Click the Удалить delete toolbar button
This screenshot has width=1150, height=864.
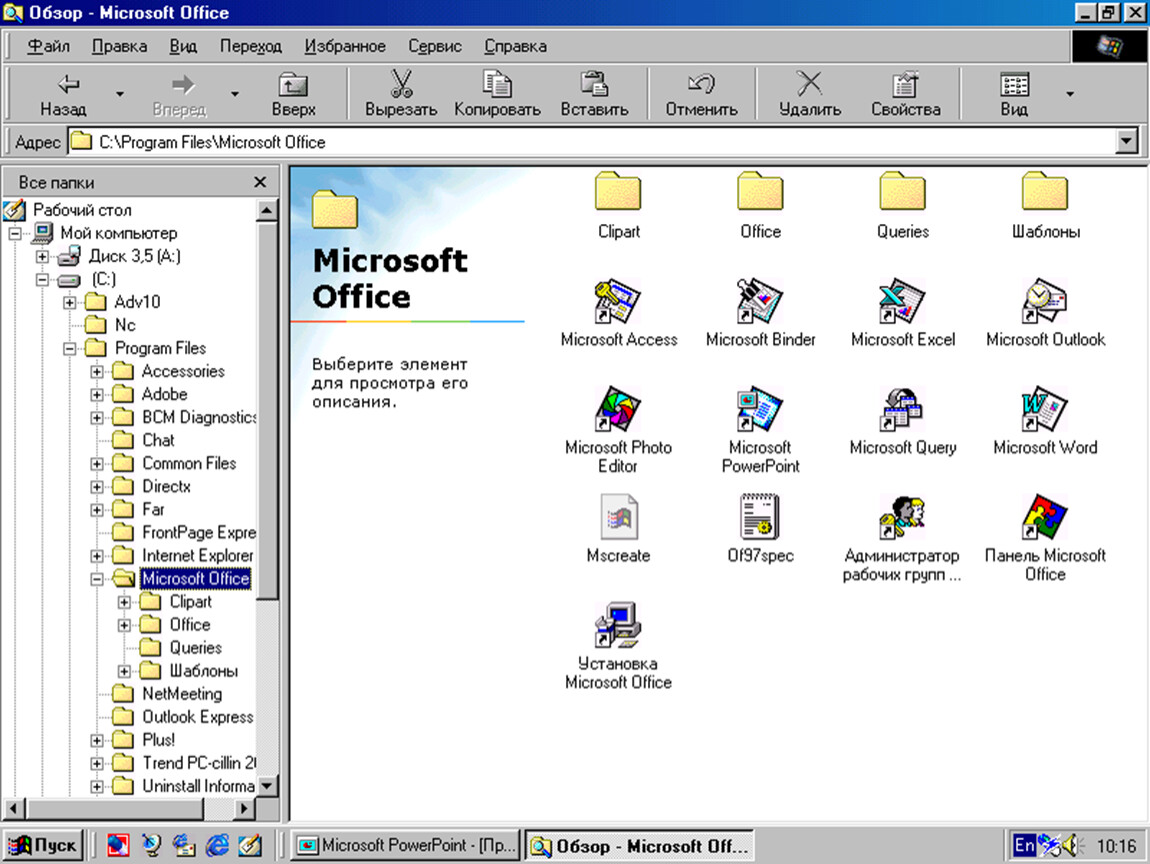coord(810,95)
